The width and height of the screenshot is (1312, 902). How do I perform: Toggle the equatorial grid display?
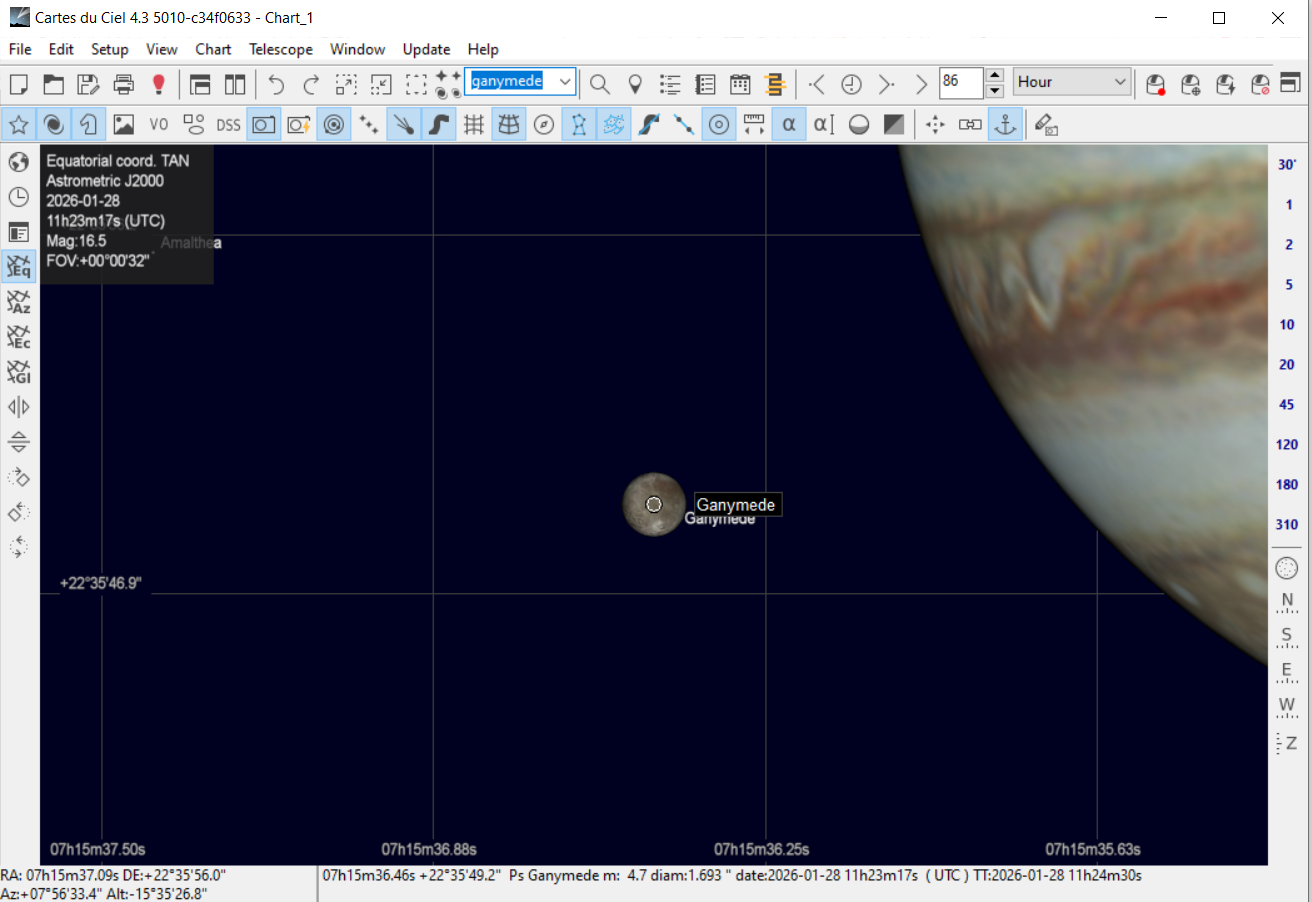point(509,124)
